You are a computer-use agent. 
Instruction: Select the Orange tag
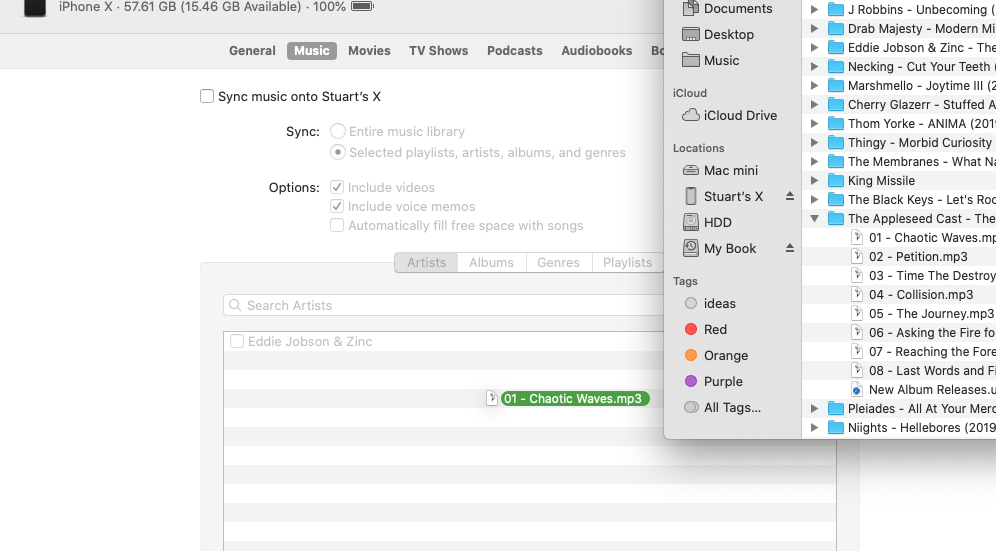(x=717, y=355)
